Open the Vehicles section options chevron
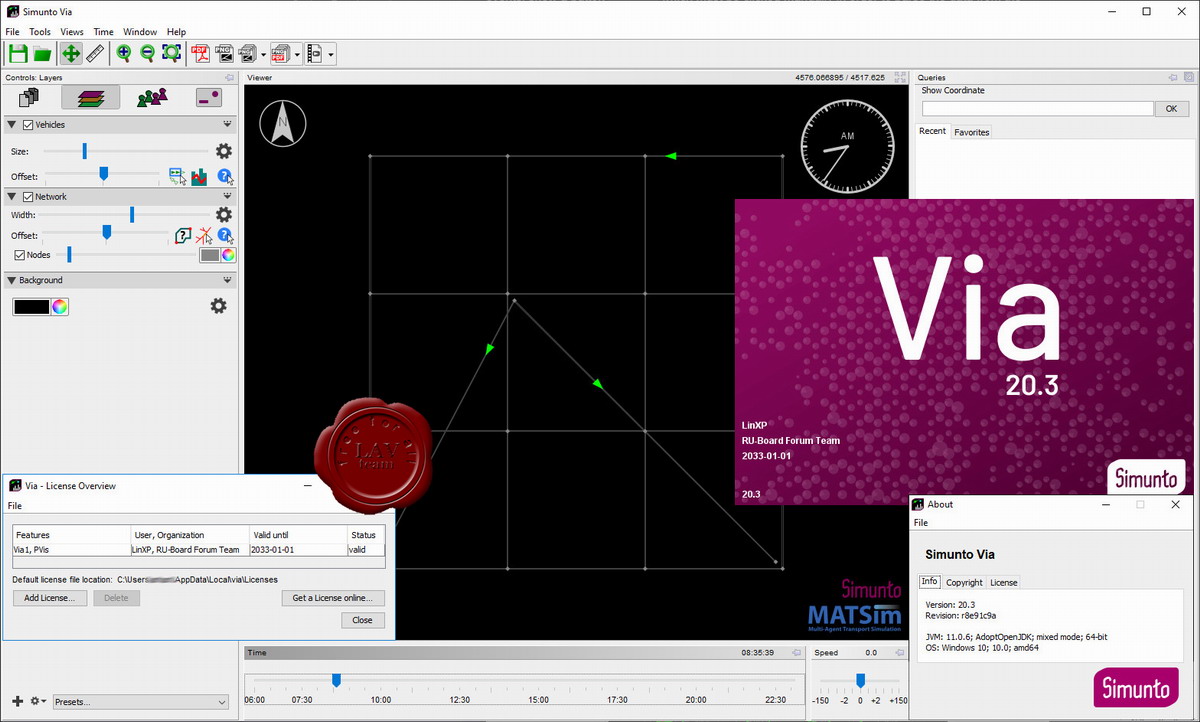This screenshot has width=1200, height=722. tap(227, 125)
